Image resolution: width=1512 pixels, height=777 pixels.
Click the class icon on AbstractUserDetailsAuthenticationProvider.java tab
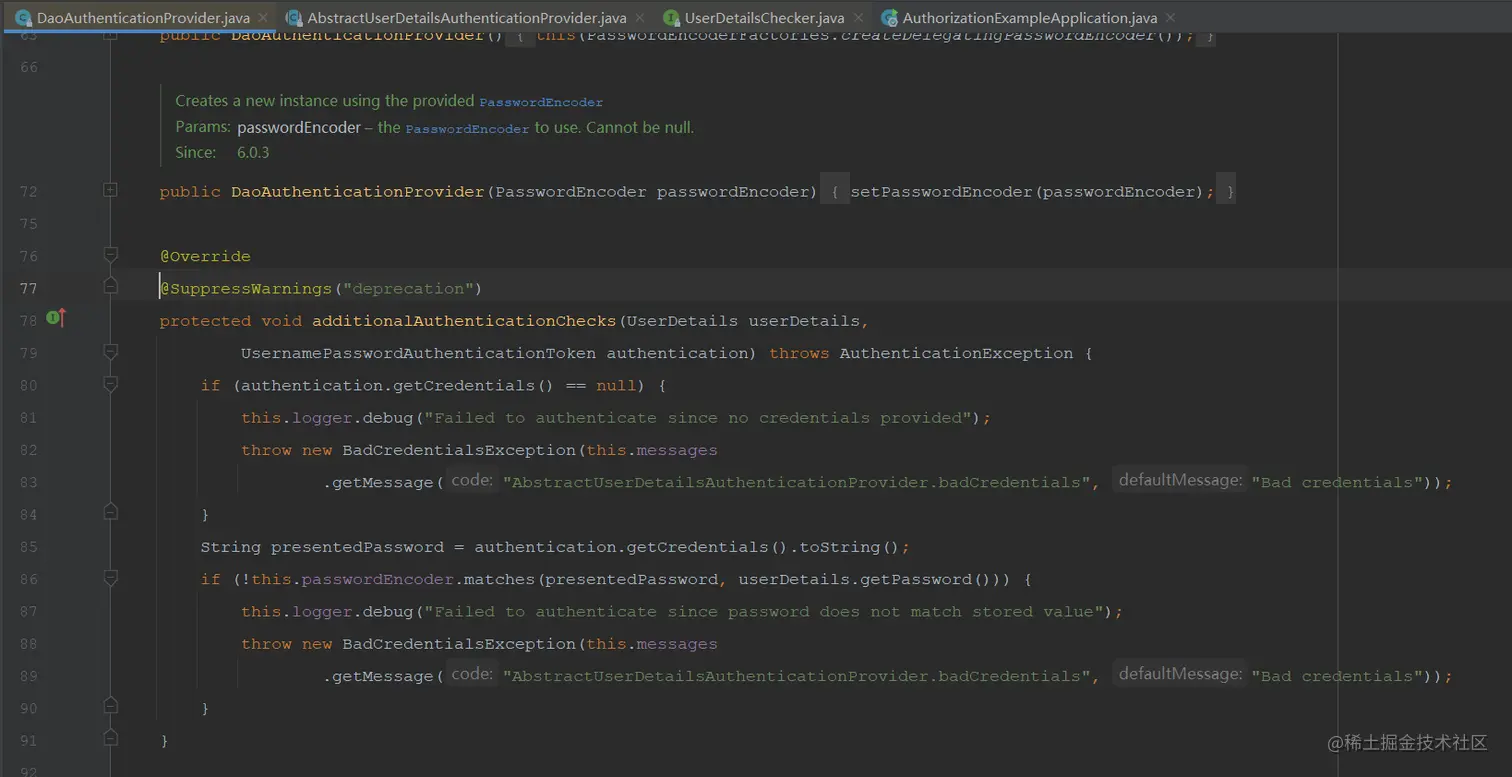click(x=293, y=18)
